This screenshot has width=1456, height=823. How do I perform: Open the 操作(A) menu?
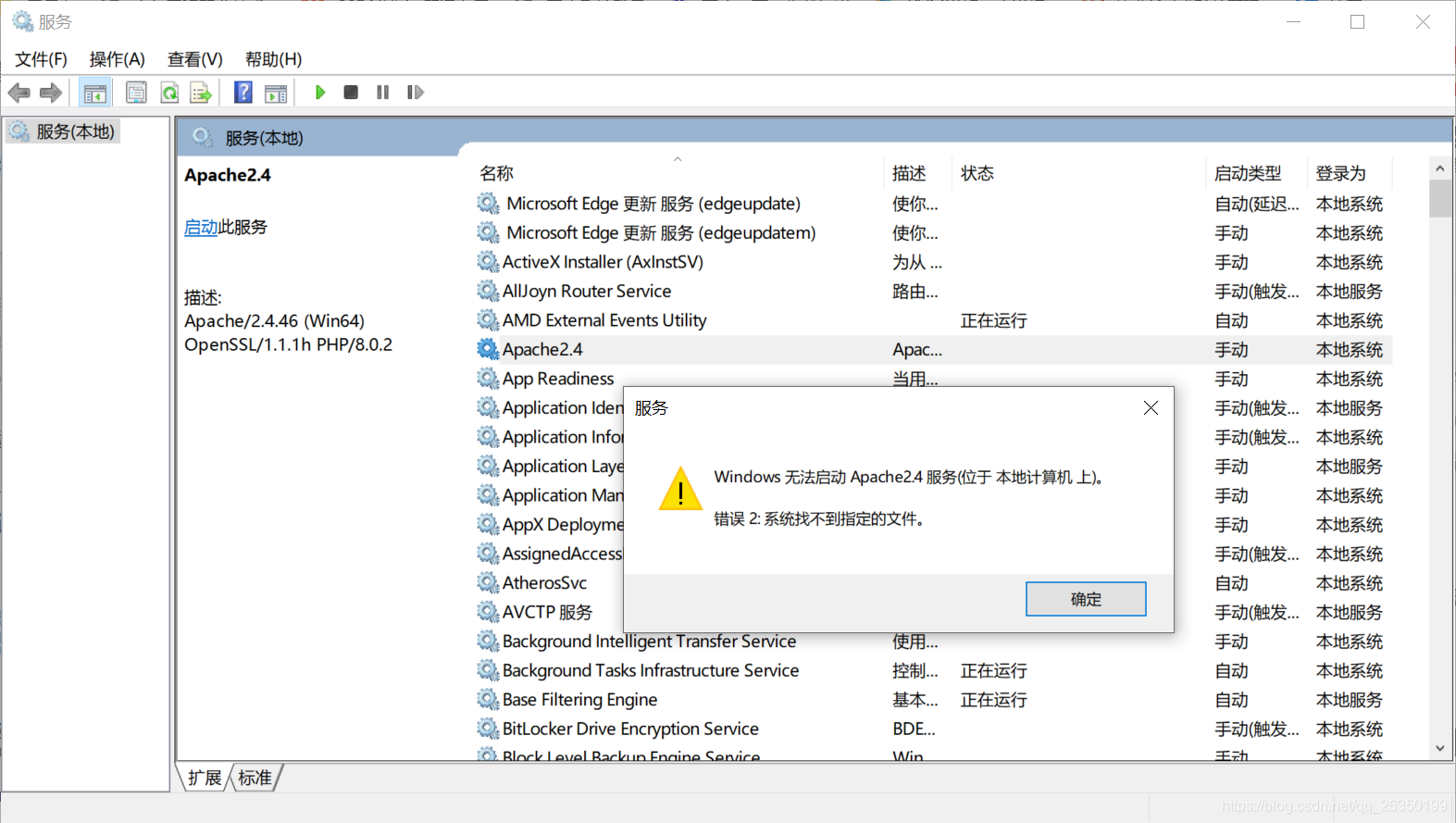[118, 59]
